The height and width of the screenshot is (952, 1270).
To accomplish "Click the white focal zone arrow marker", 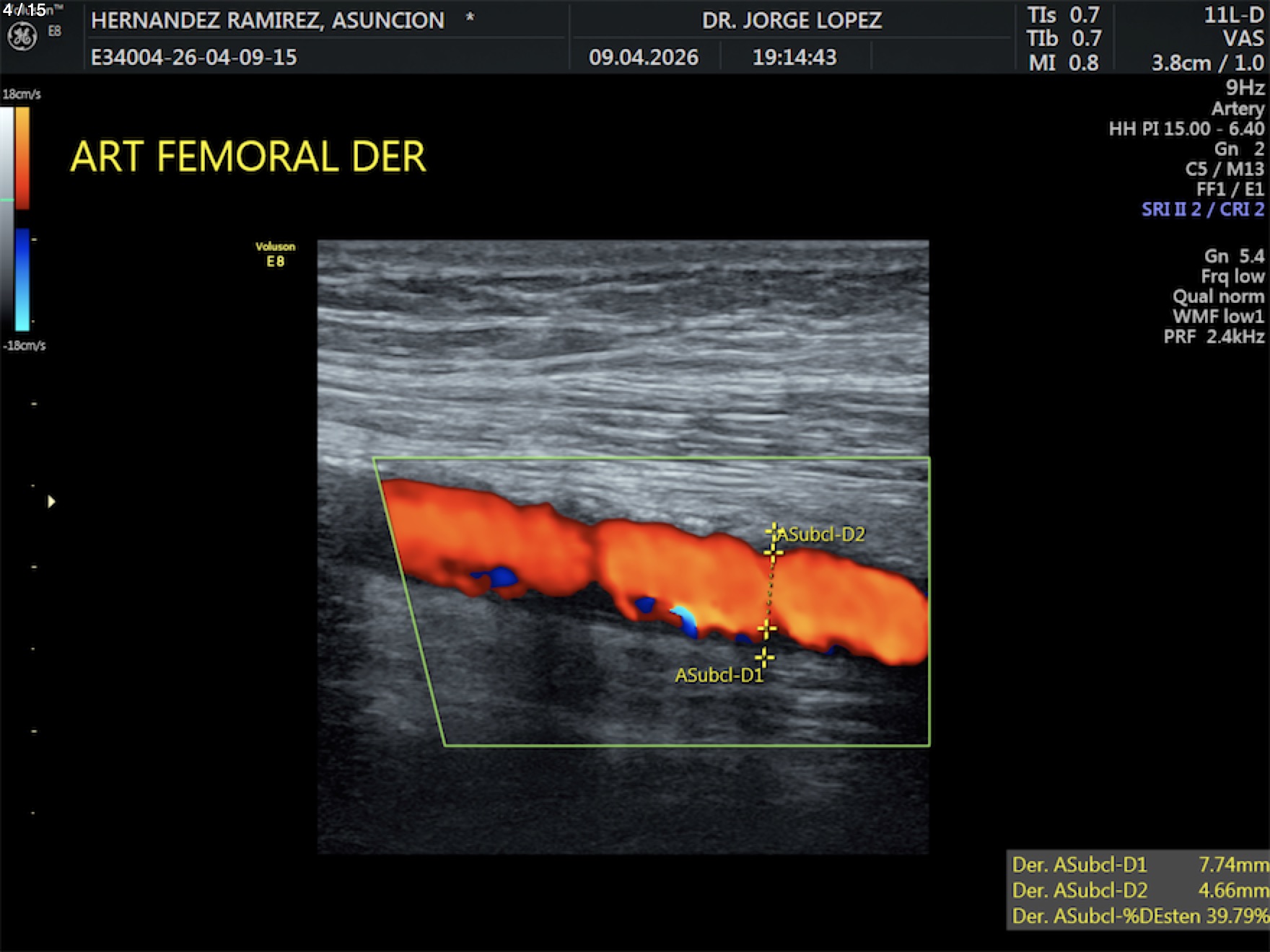I will coord(51,501).
